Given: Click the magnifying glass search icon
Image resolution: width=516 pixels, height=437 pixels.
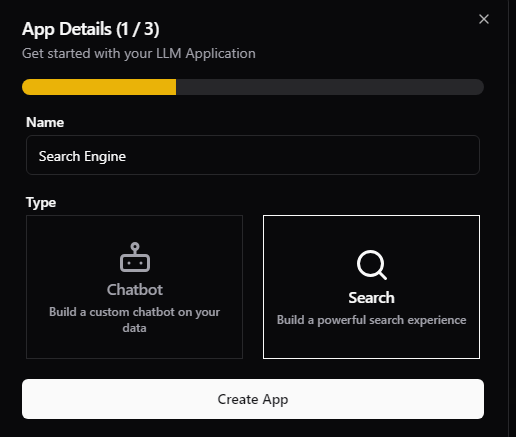Looking at the screenshot, I should coord(372,265).
